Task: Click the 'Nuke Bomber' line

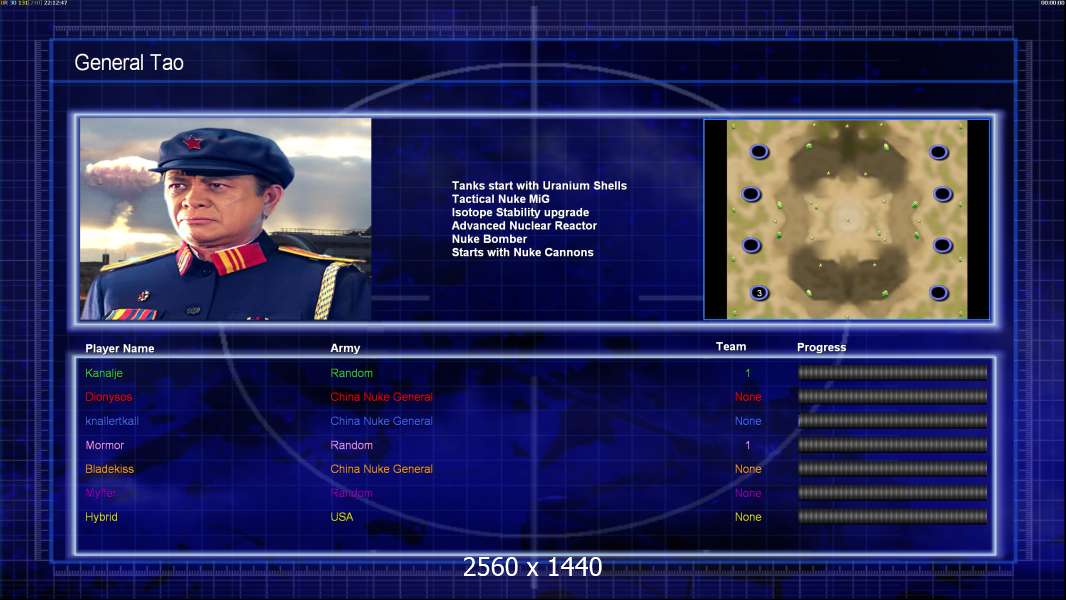Action: click(x=489, y=239)
